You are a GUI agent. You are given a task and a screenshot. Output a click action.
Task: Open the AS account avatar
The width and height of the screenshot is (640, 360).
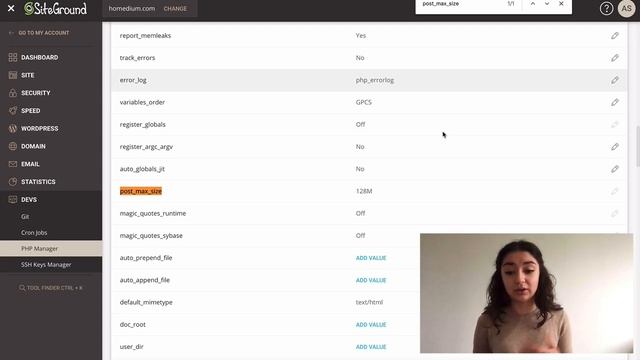pyautogui.click(x=627, y=8)
